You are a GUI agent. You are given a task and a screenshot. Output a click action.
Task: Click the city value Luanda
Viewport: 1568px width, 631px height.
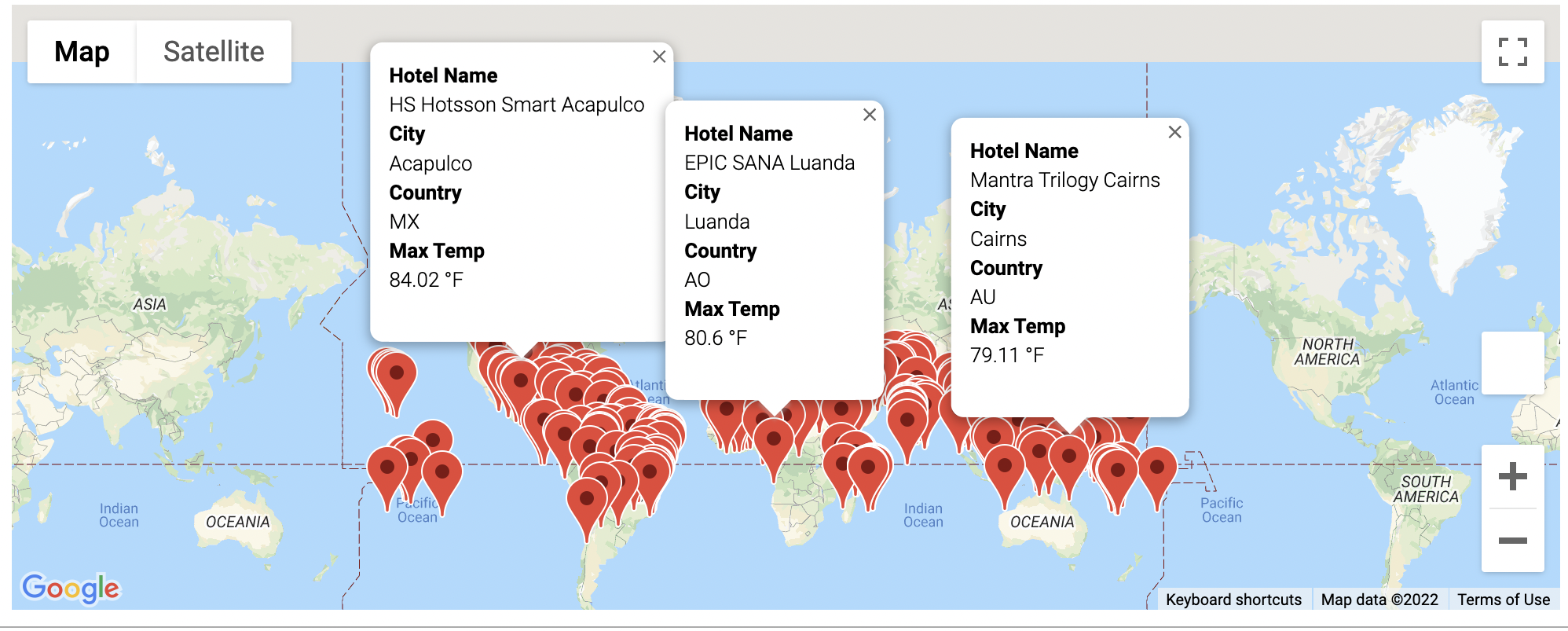[717, 222]
